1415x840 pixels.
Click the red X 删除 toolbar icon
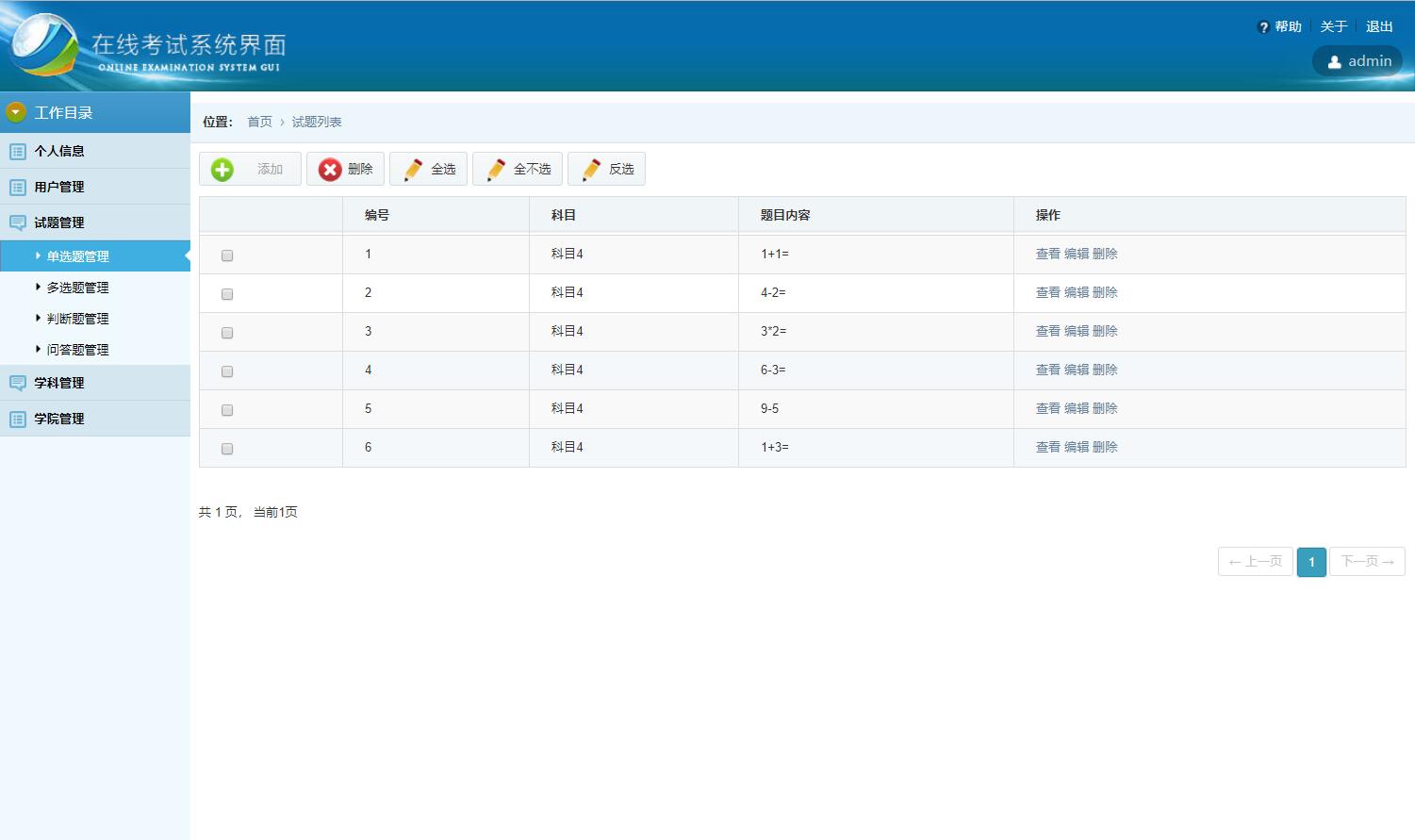[330, 170]
